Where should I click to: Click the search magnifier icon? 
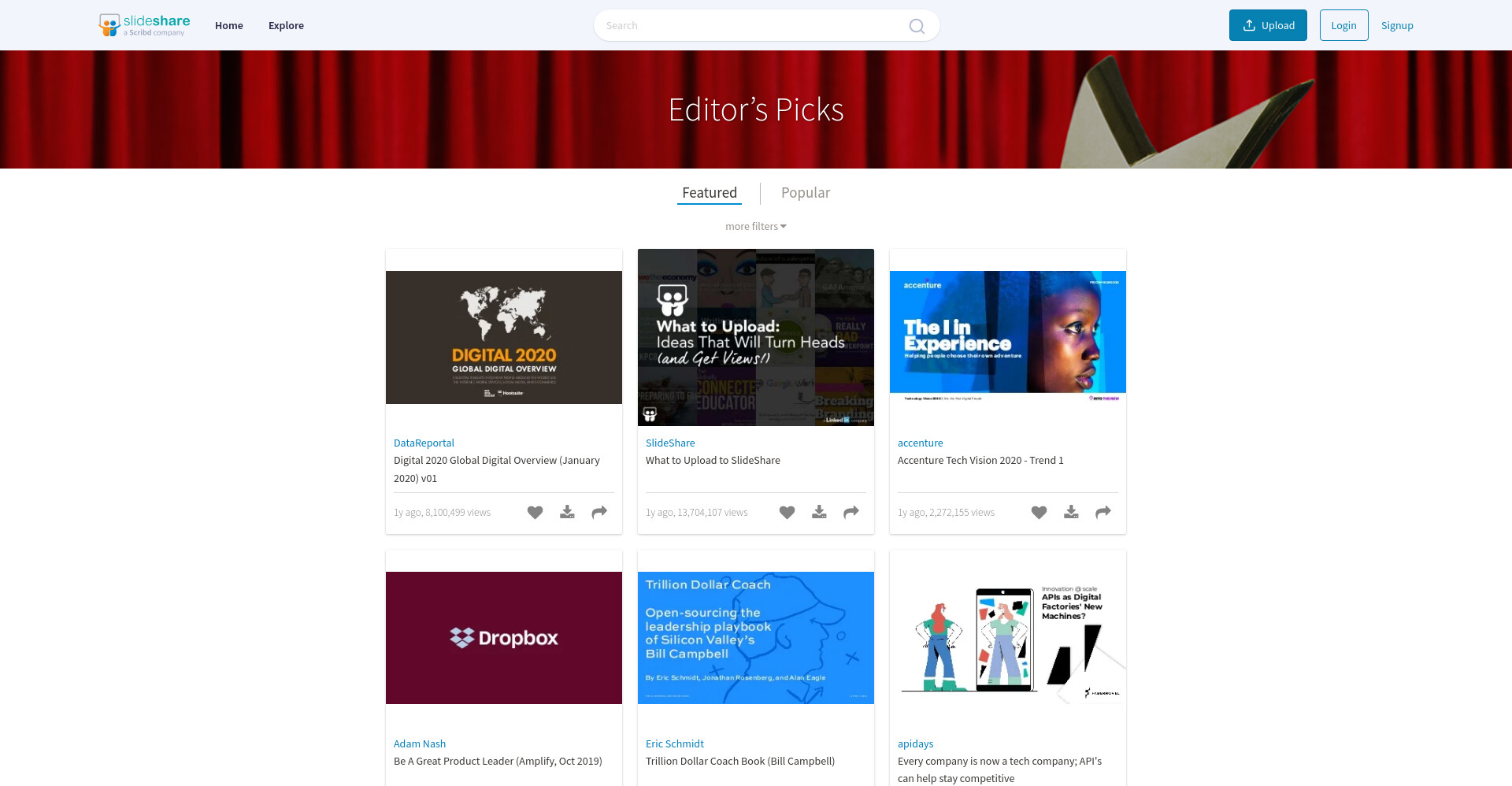917,26
